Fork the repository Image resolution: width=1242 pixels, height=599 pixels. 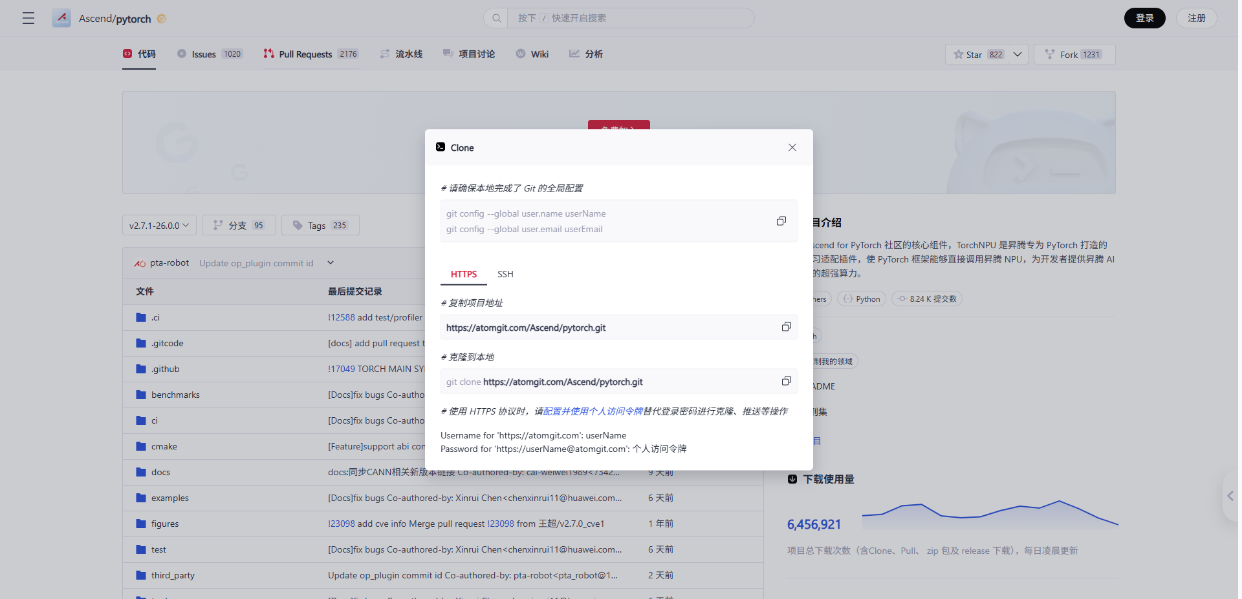[x=1074, y=55]
